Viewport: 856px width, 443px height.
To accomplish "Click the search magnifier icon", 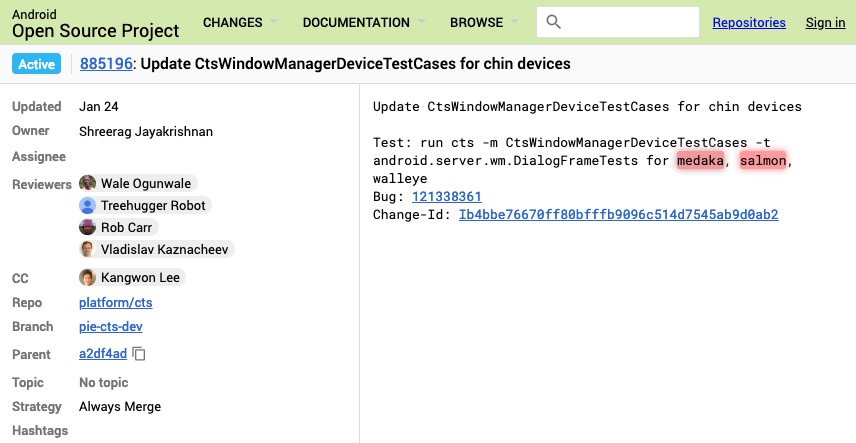I will click(x=554, y=22).
